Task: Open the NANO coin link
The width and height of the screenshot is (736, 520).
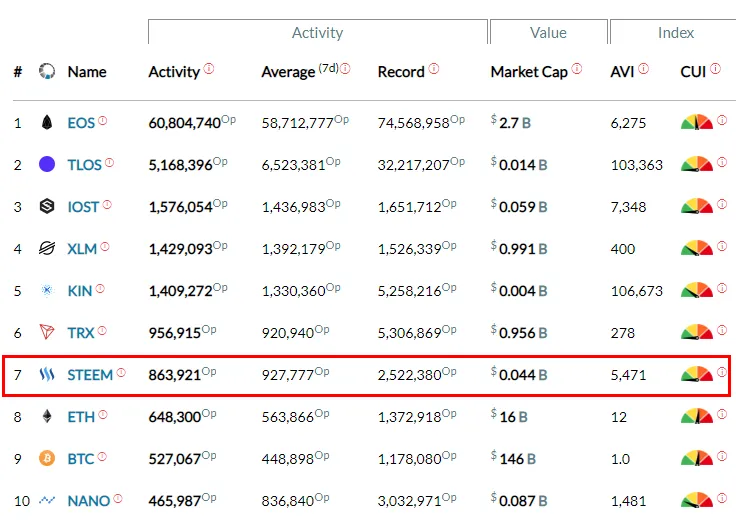Action: pyautogui.click(x=89, y=501)
